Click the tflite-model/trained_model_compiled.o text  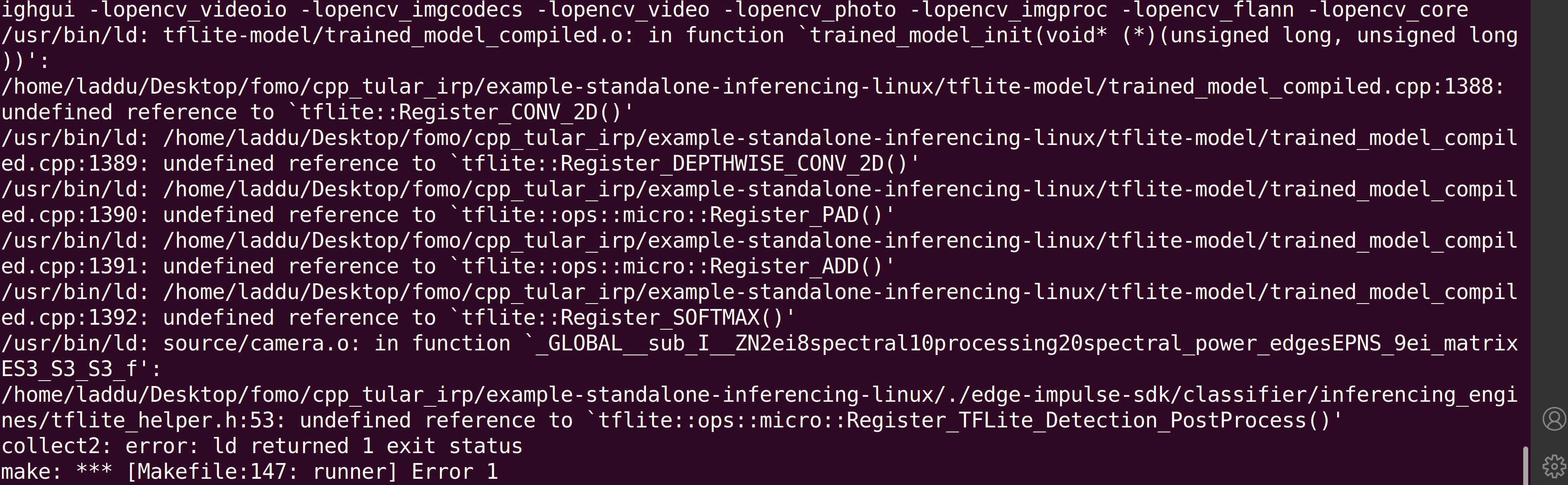[393, 35]
